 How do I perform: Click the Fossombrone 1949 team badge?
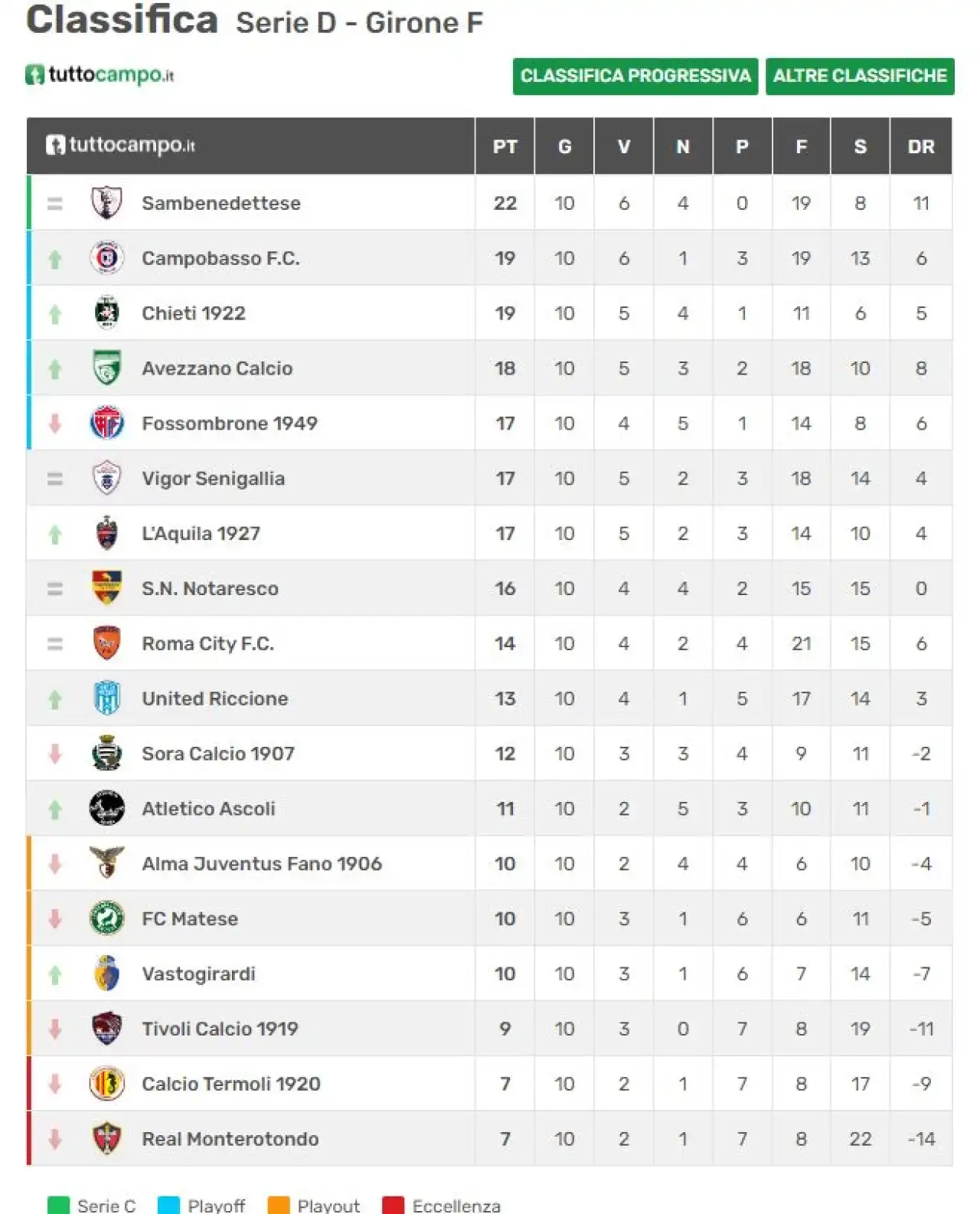point(106,424)
